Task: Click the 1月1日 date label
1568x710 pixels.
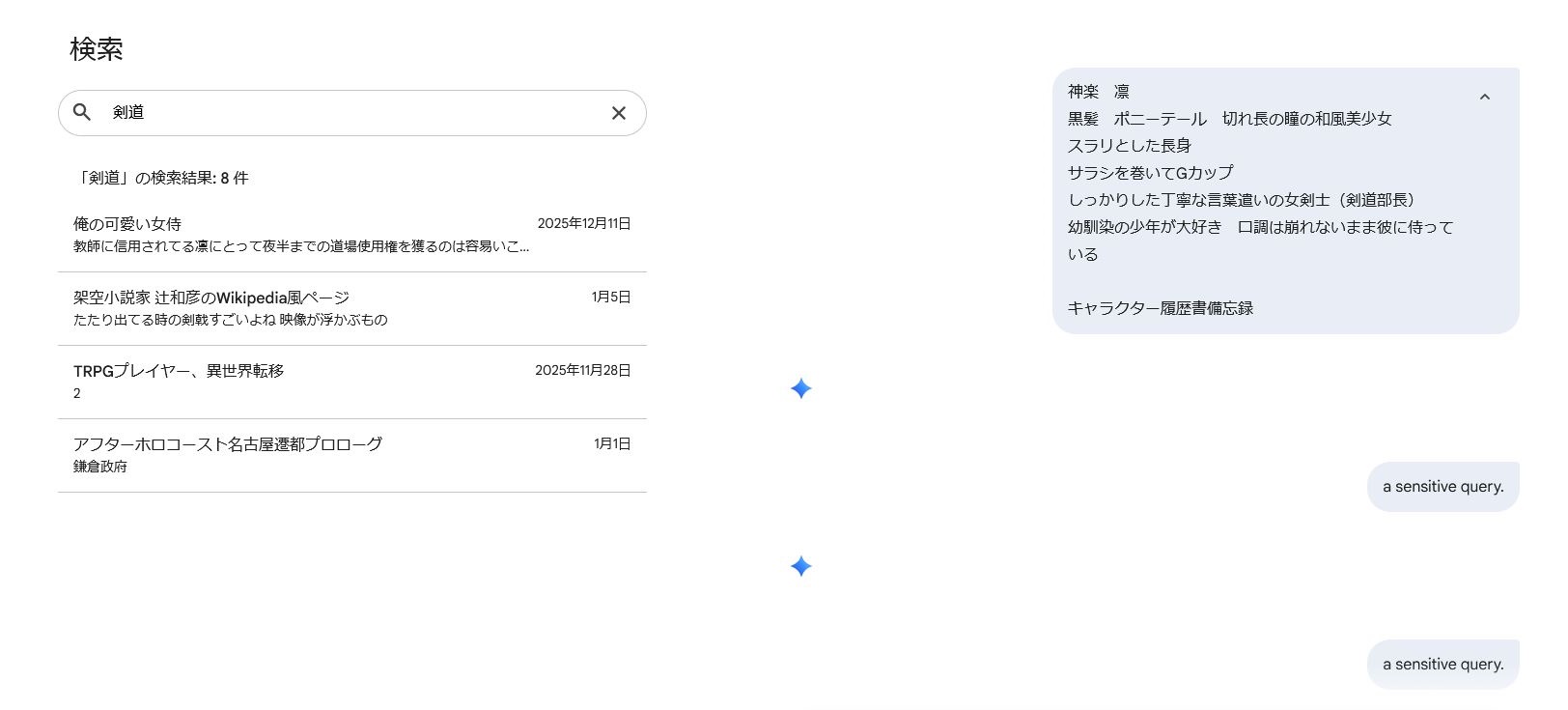Action: point(611,443)
